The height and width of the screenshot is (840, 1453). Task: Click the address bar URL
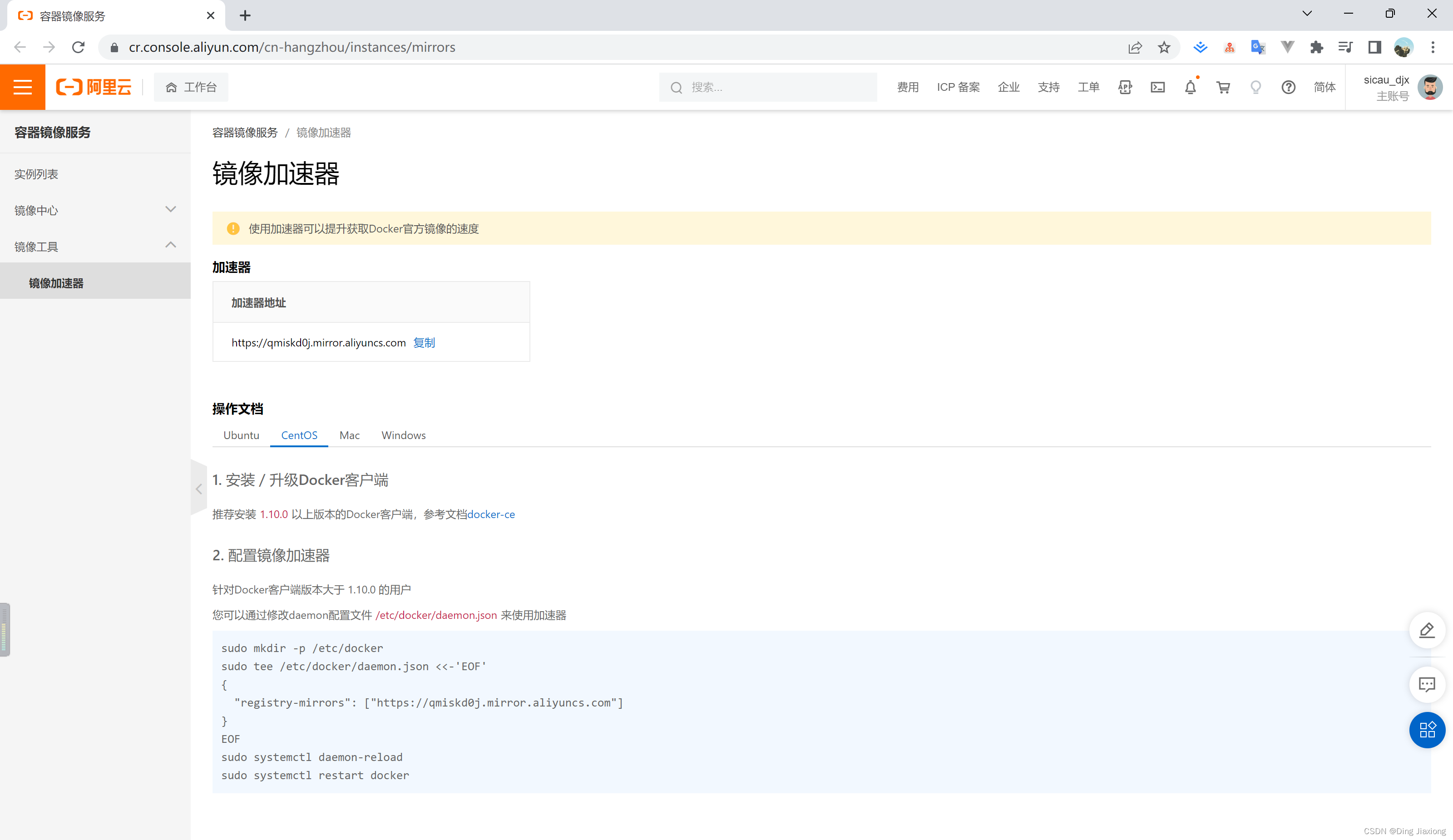pos(292,47)
